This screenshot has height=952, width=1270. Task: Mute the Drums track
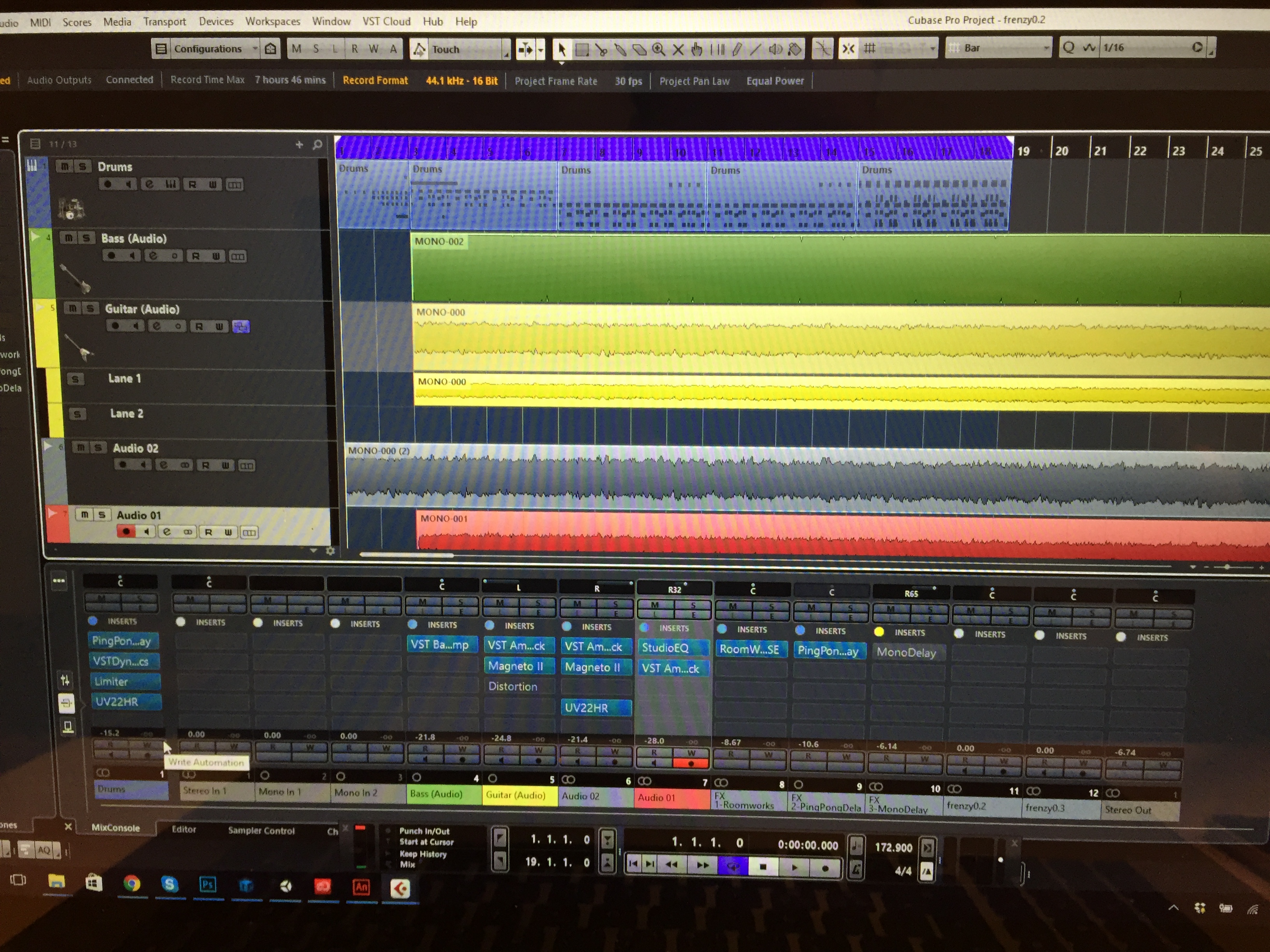(64, 166)
